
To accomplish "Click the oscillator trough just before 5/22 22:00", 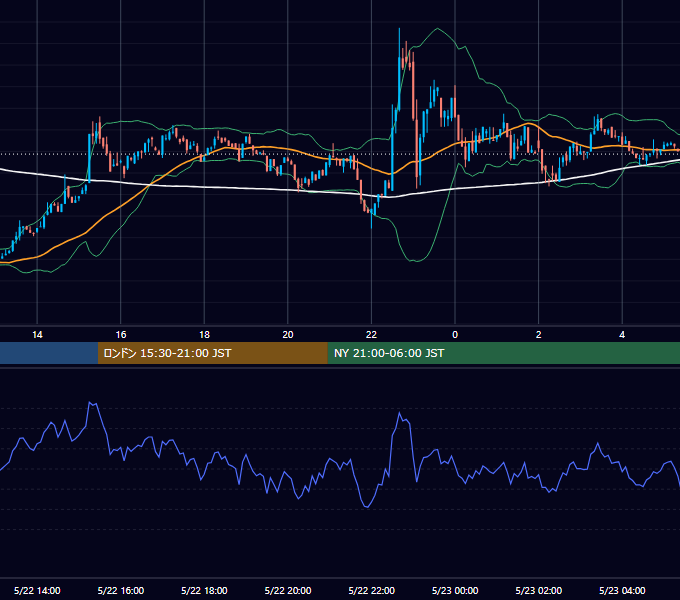I will 367,505.
